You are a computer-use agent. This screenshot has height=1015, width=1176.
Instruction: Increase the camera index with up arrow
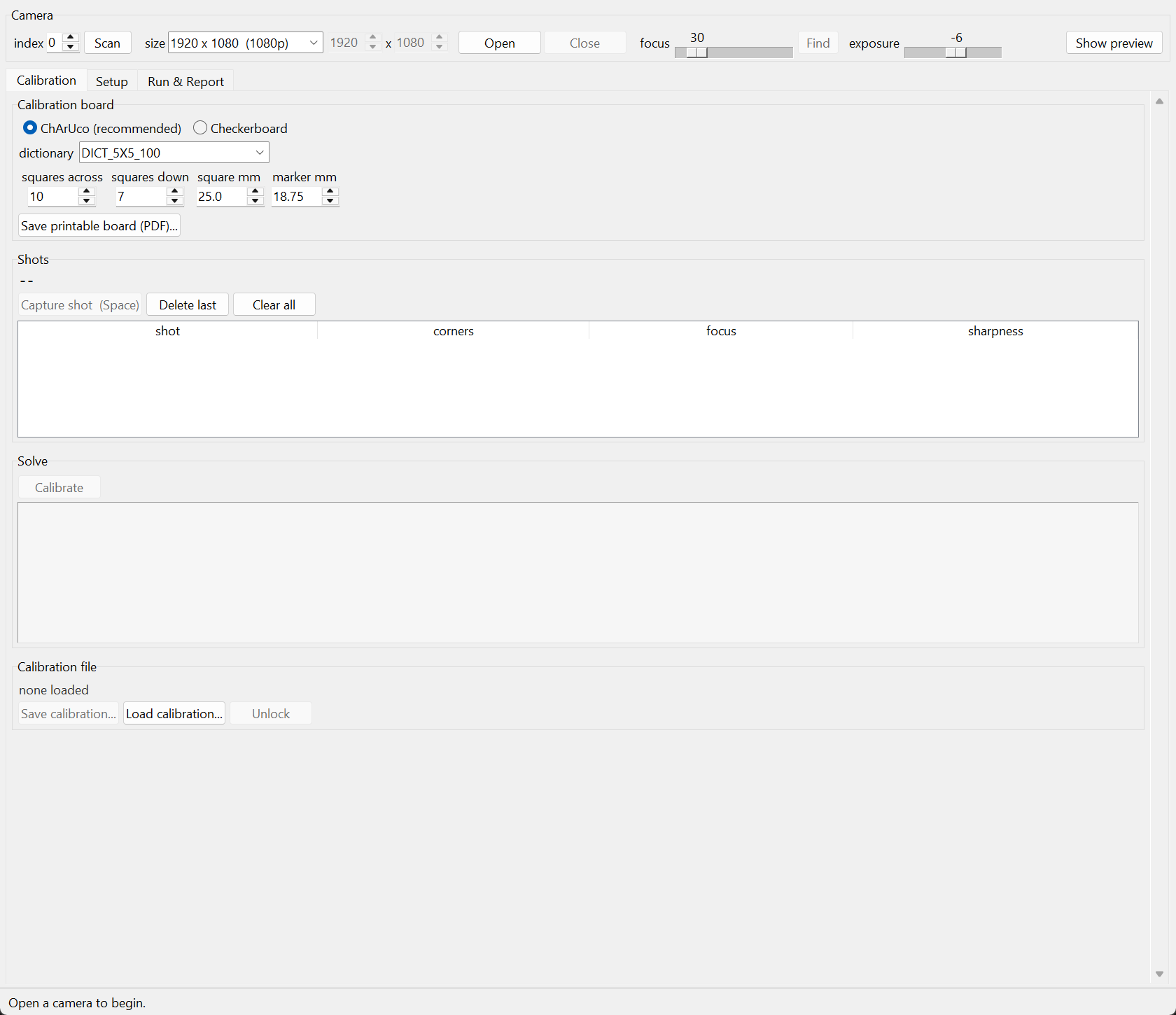70,38
